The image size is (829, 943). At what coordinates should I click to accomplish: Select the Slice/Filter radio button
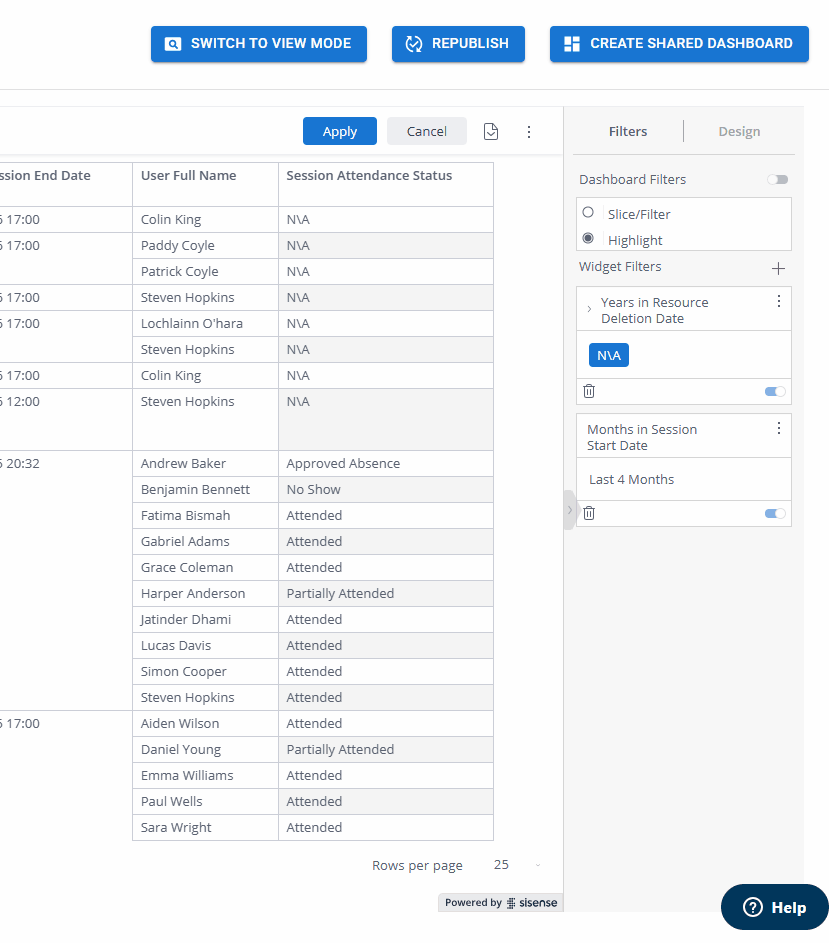[590, 212]
